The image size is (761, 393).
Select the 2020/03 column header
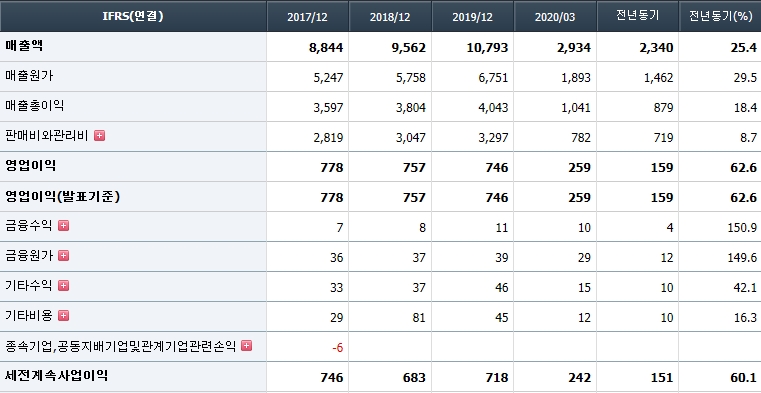[555, 17]
